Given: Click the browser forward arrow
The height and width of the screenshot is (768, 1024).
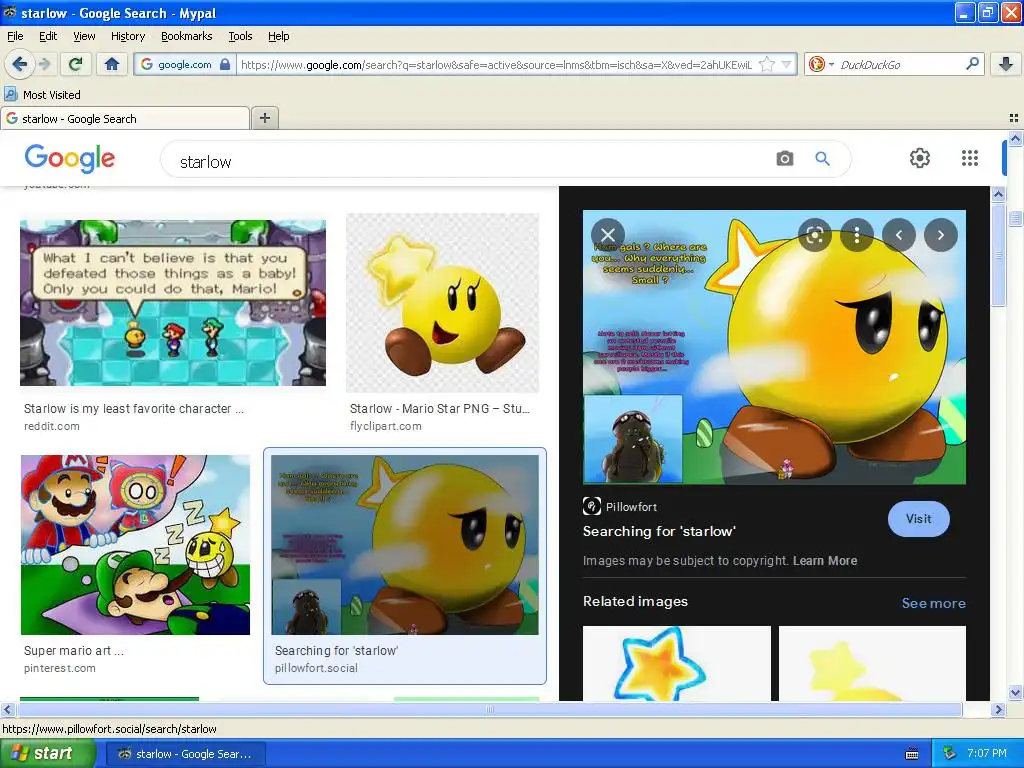Looking at the screenshot, I should 44,64.
